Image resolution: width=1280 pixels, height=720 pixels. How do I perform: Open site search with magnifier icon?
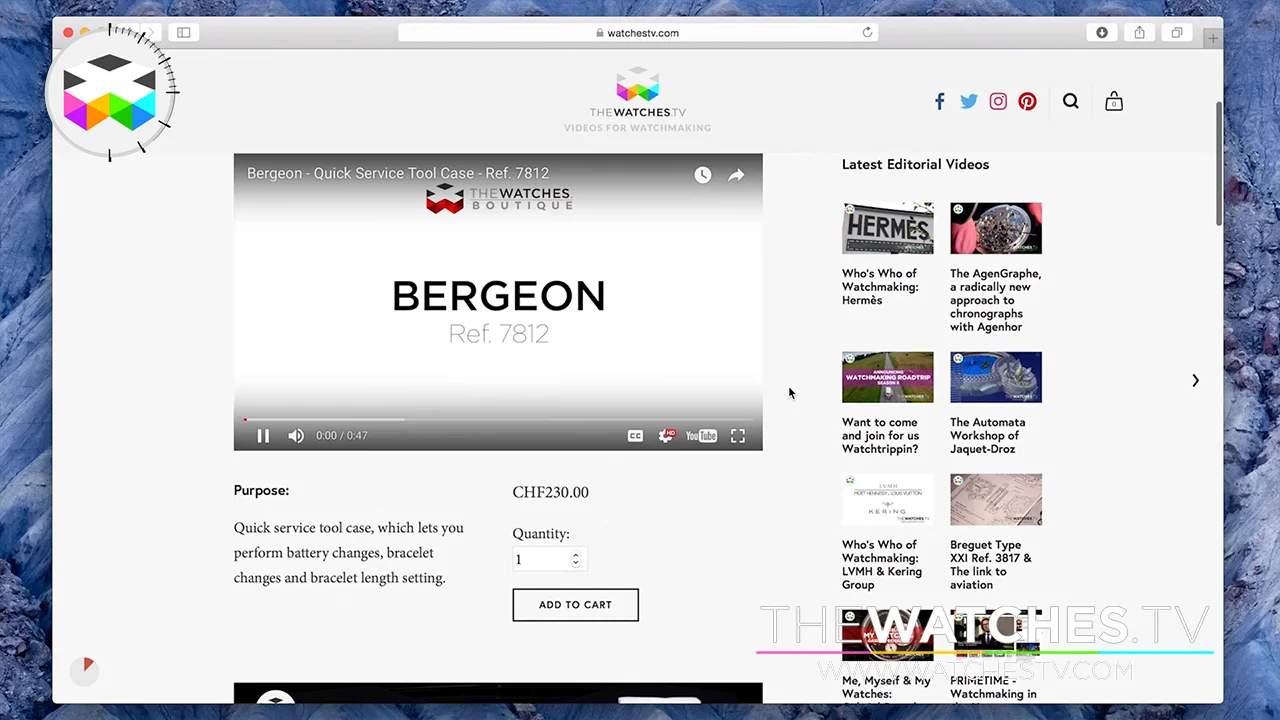[1071, 101]
